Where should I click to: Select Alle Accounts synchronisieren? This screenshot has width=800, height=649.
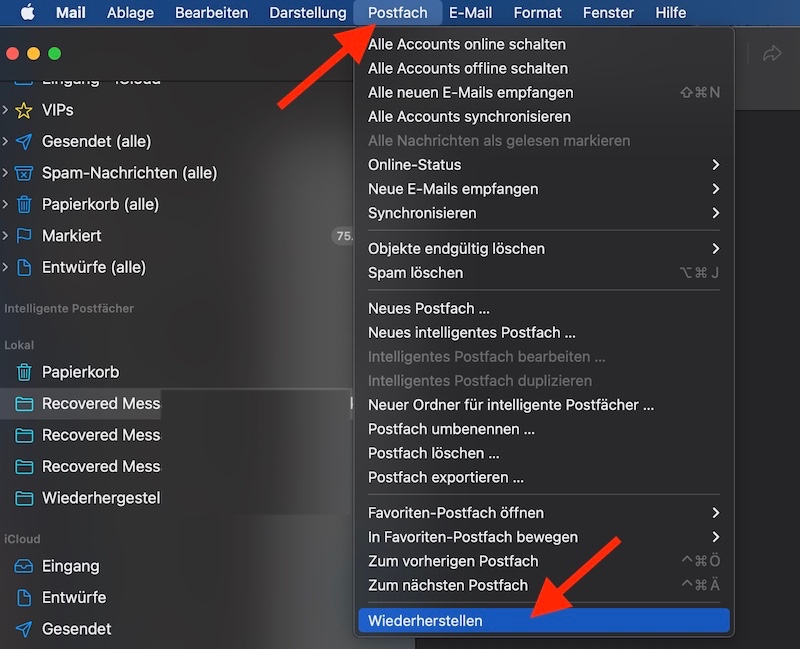[469, 117]
